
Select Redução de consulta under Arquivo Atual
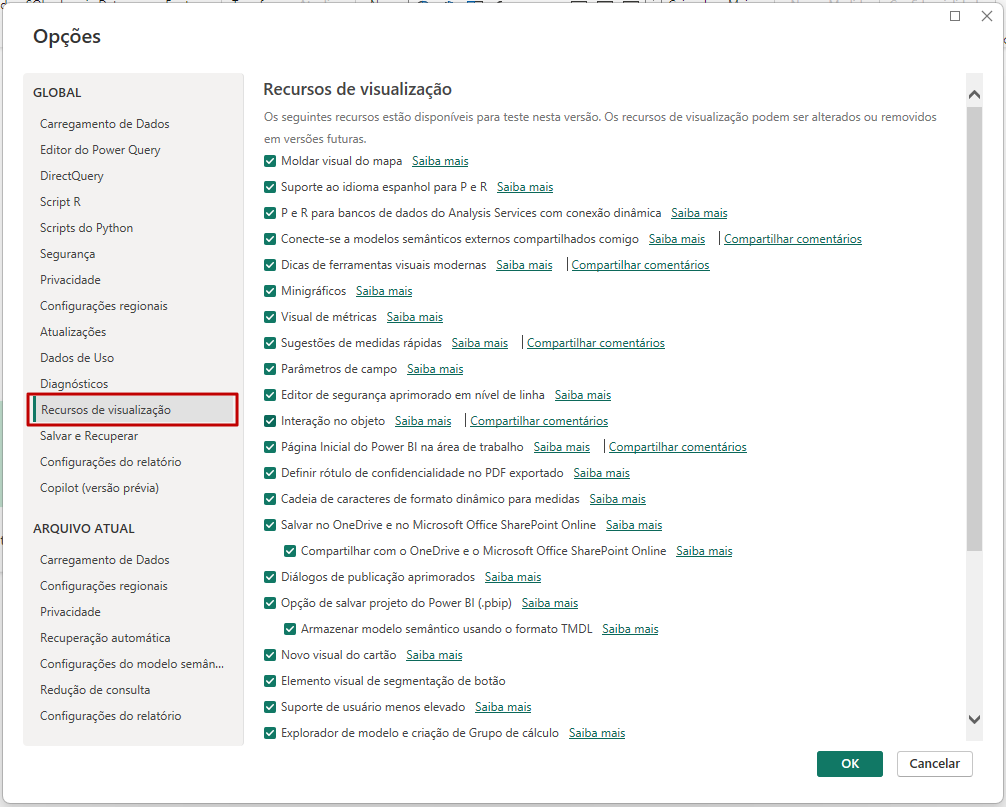(95, 690)
